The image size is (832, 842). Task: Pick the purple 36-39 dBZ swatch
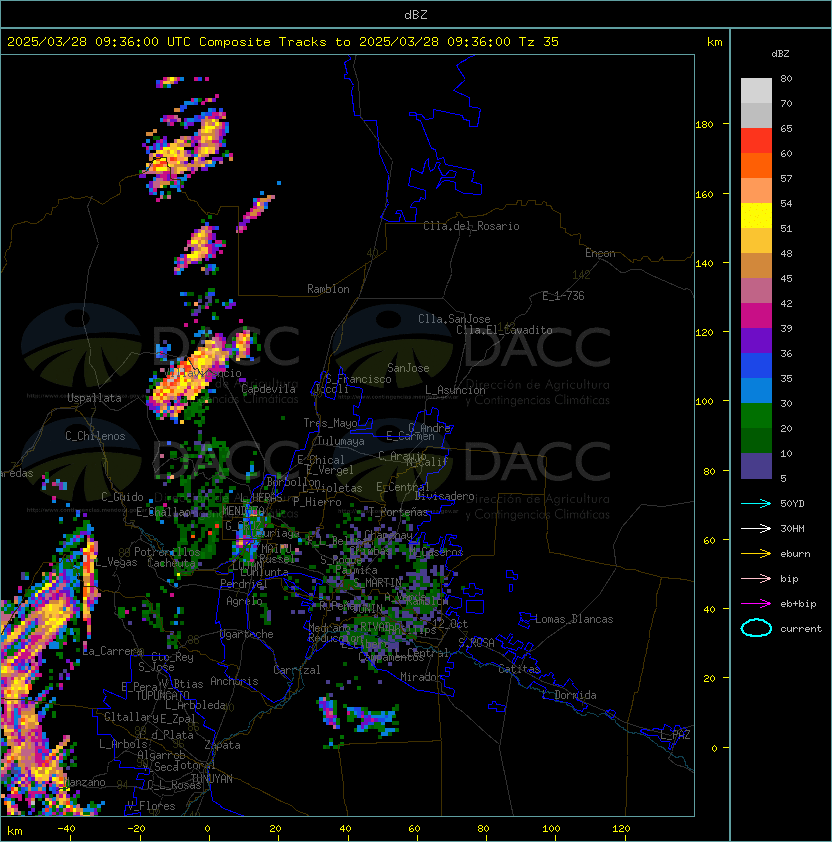point(756,340)
